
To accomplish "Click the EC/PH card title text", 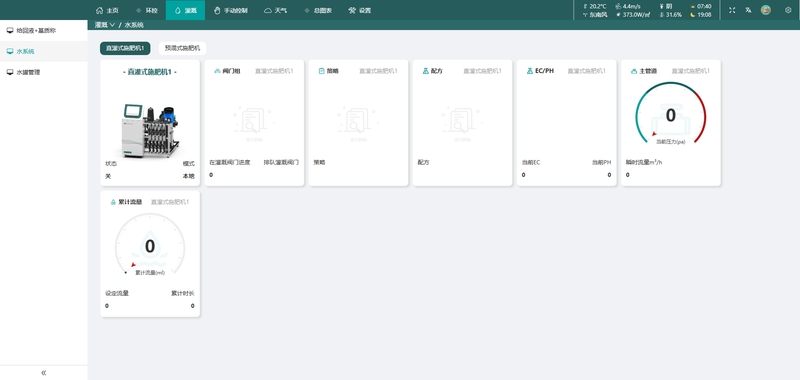I will [x=544, y=71].
